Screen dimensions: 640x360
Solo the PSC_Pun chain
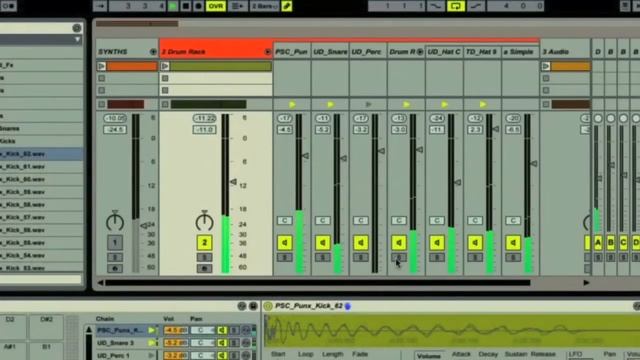(284, 257)
